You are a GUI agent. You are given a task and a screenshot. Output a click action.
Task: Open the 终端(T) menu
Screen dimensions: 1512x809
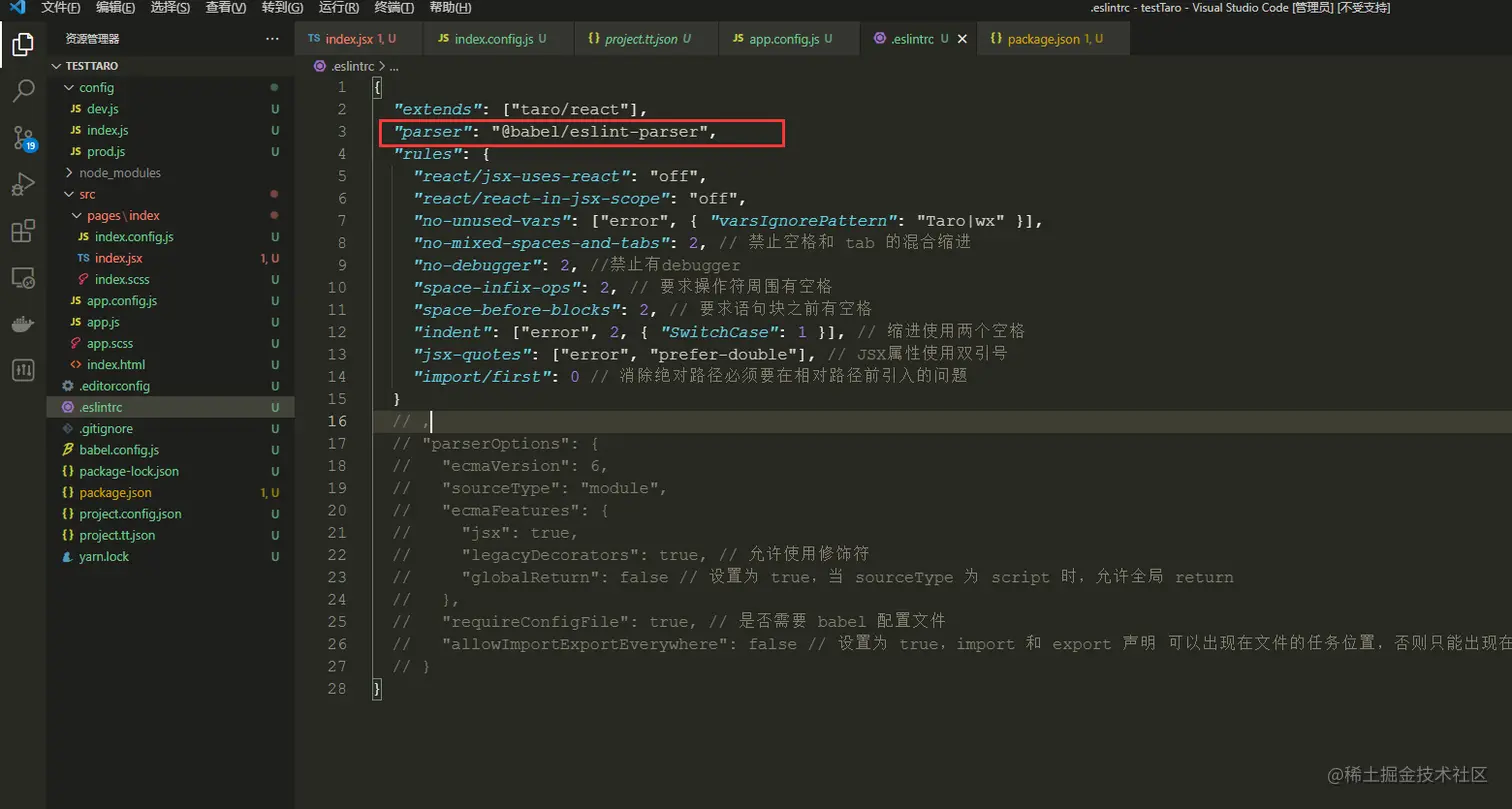(x=394, y=8)
